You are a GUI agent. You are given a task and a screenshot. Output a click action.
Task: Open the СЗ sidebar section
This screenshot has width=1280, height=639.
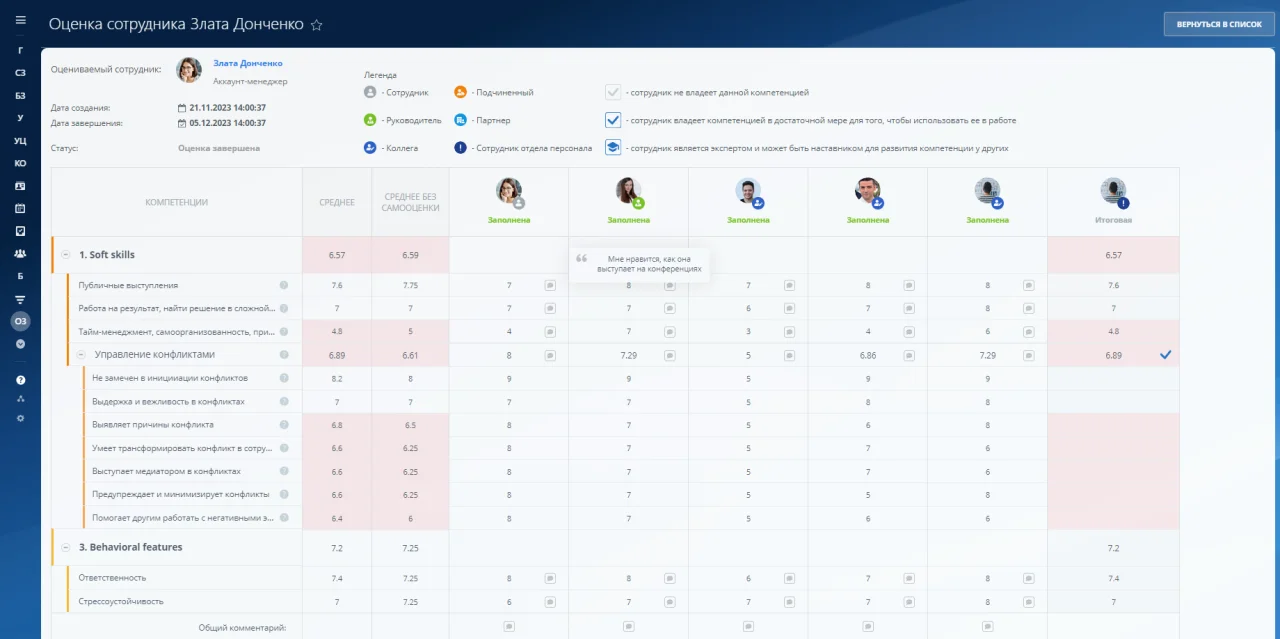pyautogui.click(x=20, y=73)
